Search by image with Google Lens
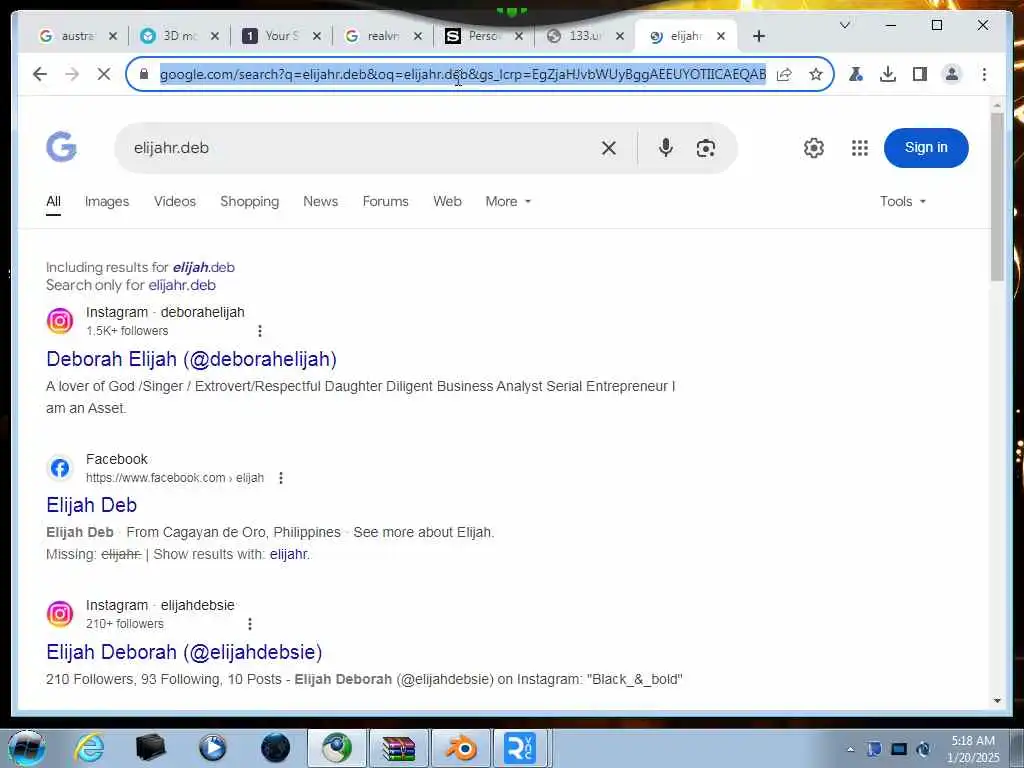The width and height of the screenshot is (1024, 768). (x=705, y=148)
